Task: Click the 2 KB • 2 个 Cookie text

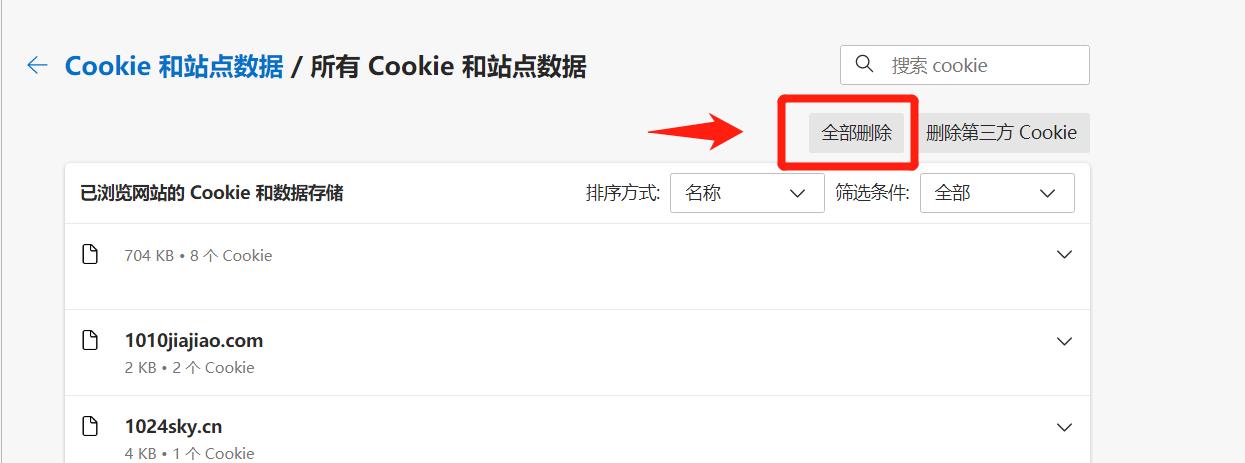Action: [190, 367]
